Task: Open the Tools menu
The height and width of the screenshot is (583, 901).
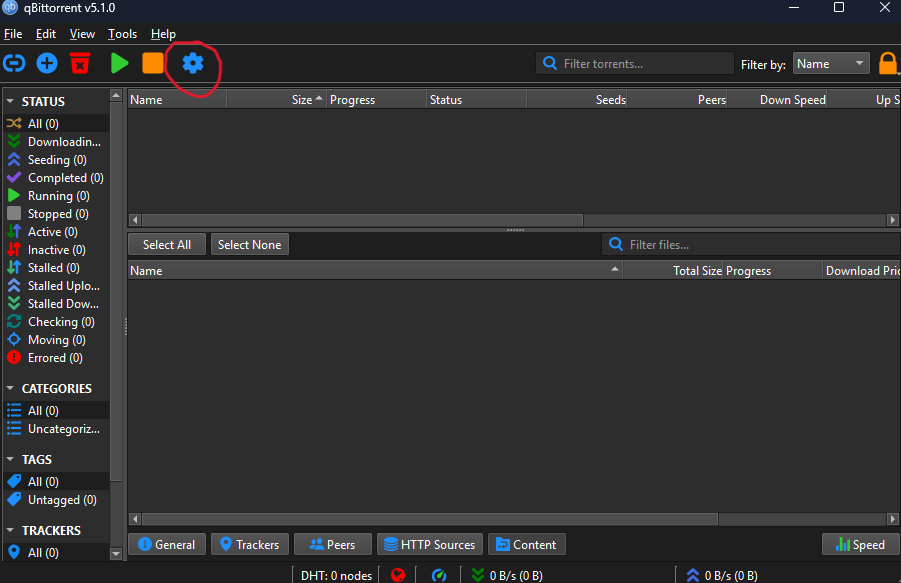Action: (x=122, y=34)
